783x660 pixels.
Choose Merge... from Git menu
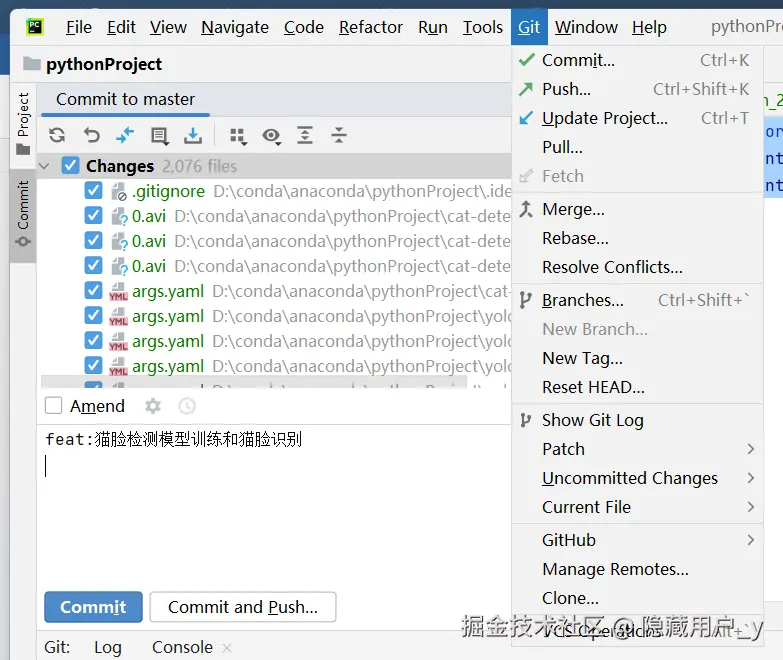click(x=638, y=210)
